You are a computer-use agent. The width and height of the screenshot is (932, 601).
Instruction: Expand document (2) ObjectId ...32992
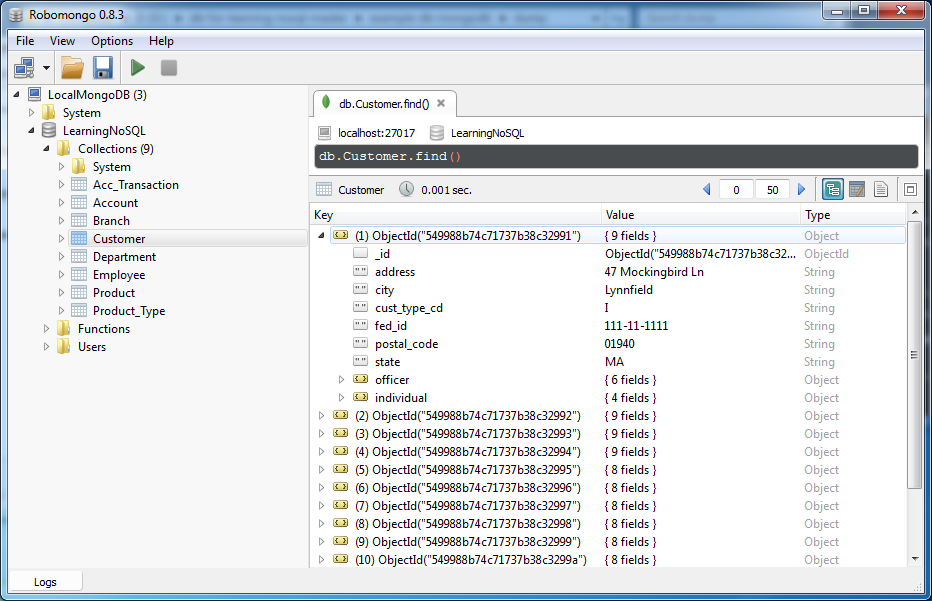[321, 416]
